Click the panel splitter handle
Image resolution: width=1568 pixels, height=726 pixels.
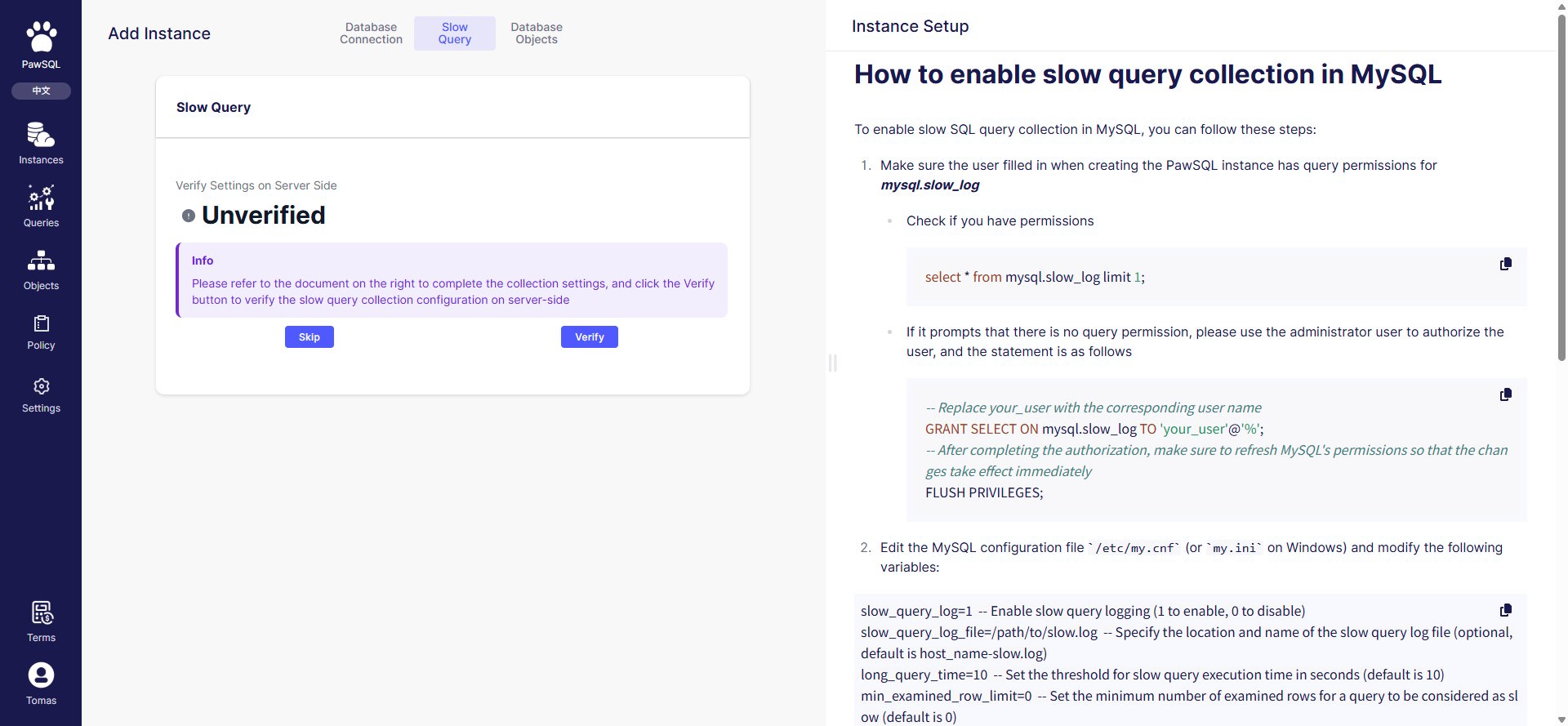click(x=832, y=363)
